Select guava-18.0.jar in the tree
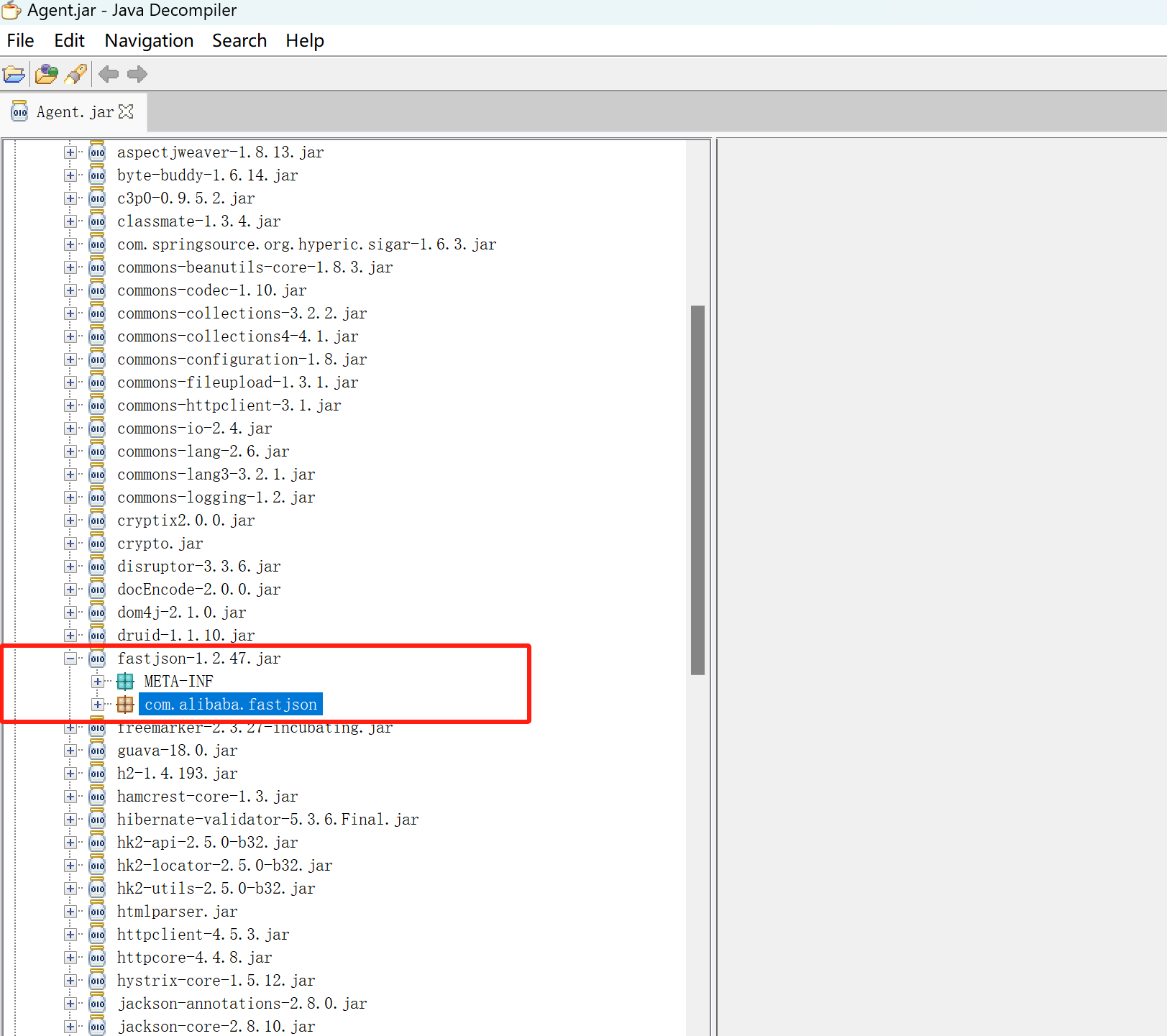This screenshot has height=1036, width=1167. pyautogui.click(x=177, y=751)
